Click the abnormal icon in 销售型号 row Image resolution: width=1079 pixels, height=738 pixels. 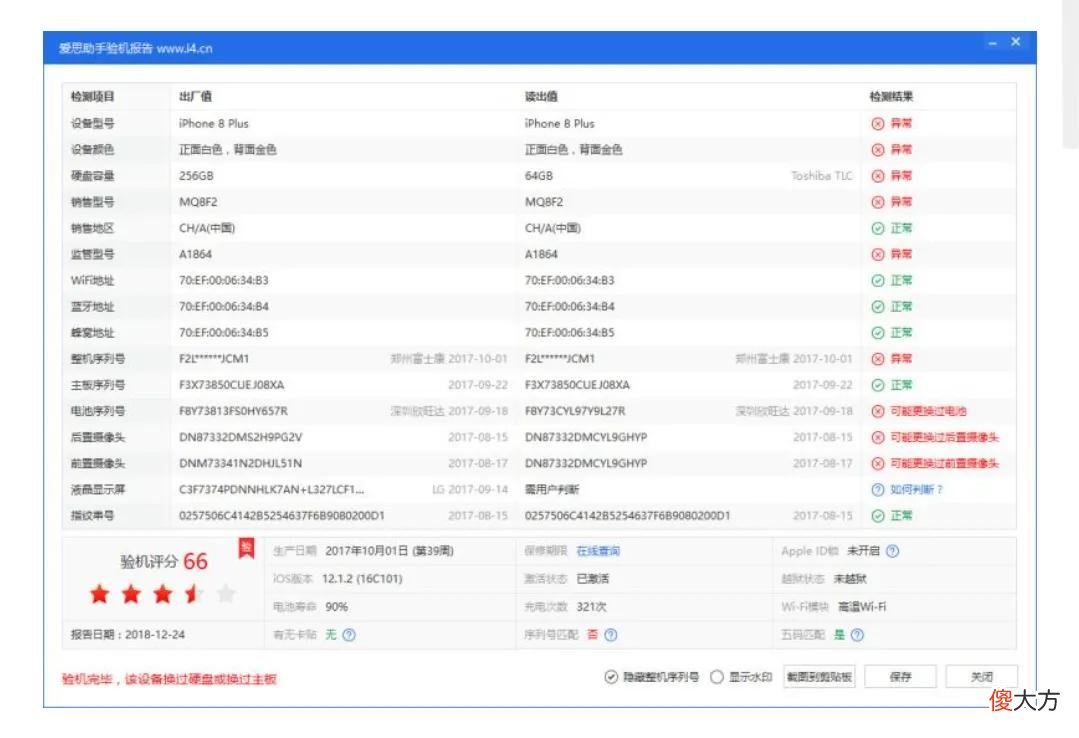click(877, 202)
